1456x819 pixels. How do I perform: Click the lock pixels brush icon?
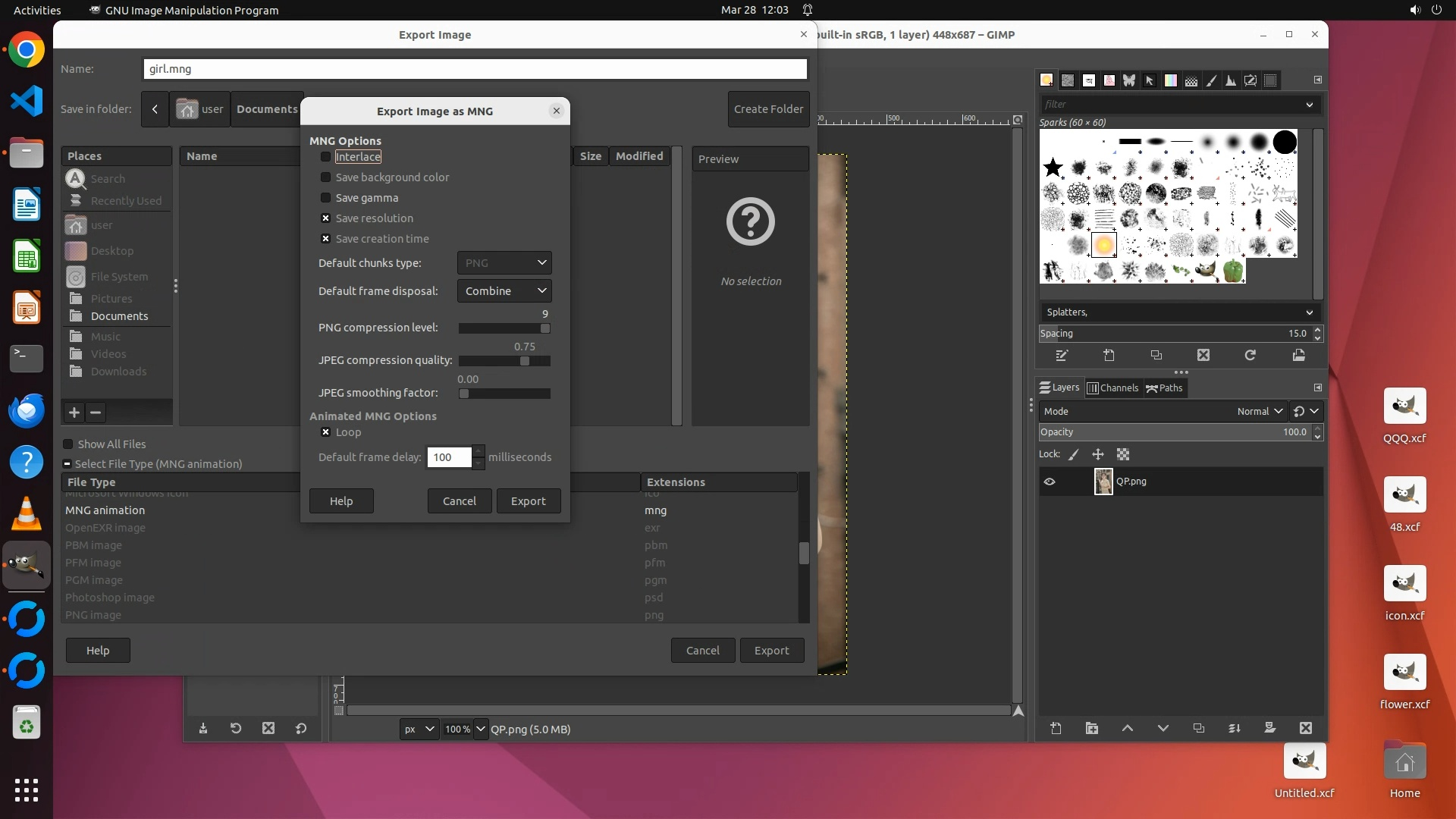click(1073, 454)
